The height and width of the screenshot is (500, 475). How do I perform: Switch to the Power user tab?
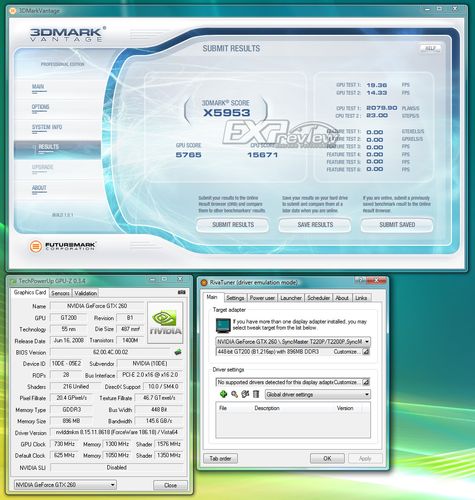pyautogui.click(x=262, y=298)
